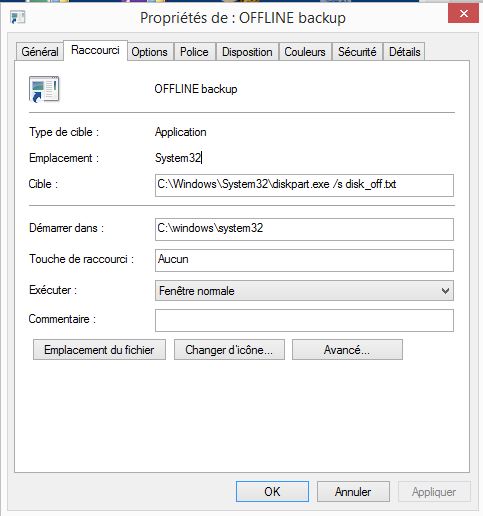Switch to the Général tab
Image resolution: width=483 pixels, height=516 pixels.
click(40, 52)
